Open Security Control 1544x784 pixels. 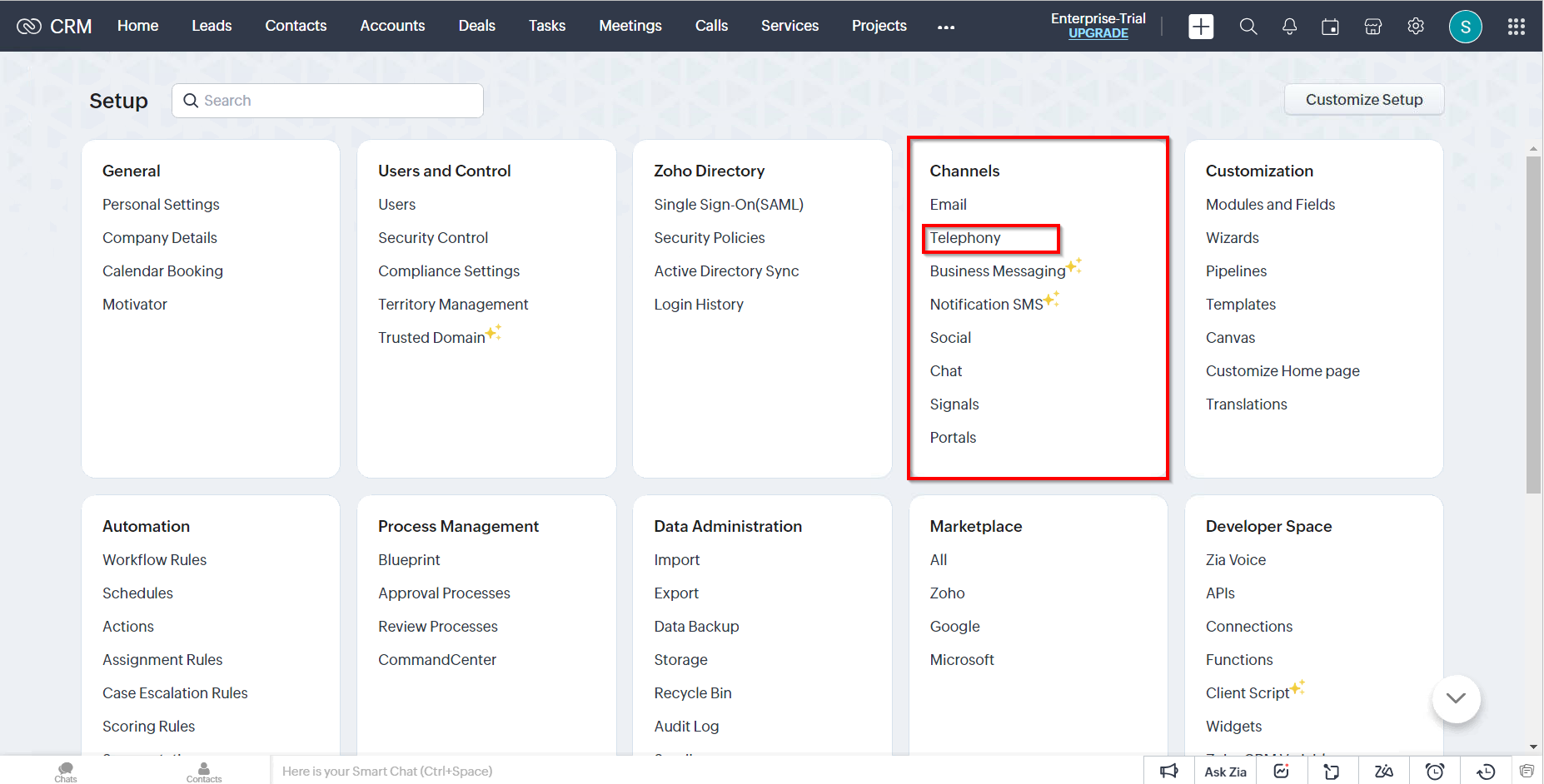pyautogui.click(x=433, y=238)
